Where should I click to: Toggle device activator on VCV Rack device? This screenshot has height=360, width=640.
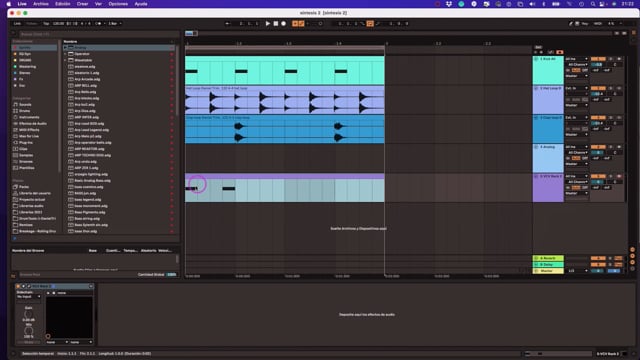tap(18, 286)
